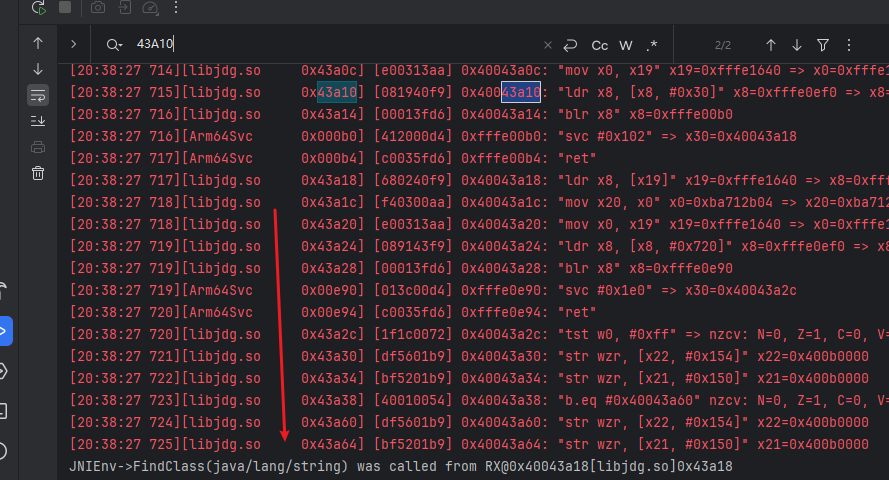Jump to the previous search occurrence
Viewport: 889px width, 480px height.
pyautogui.click(x=771, y=45)
